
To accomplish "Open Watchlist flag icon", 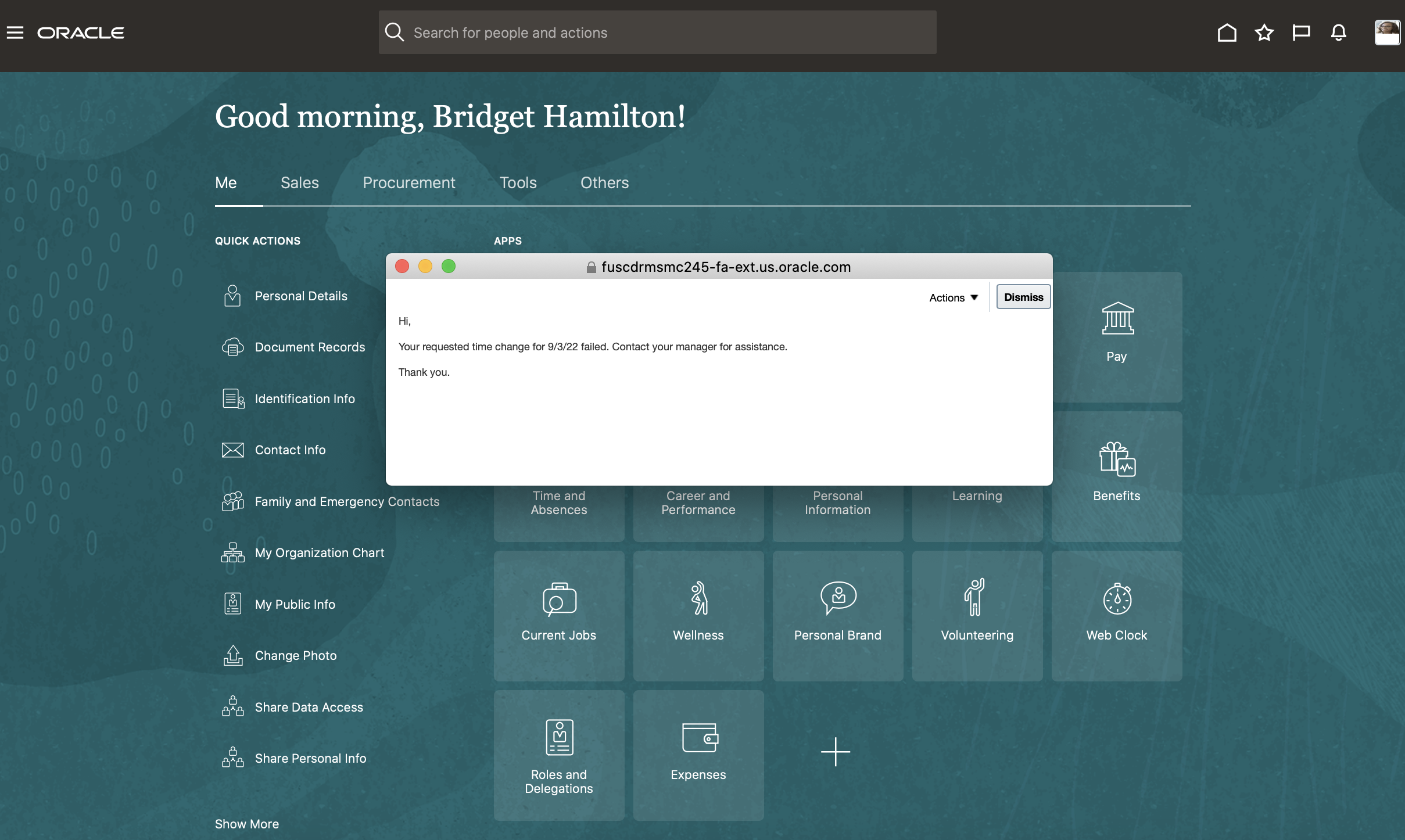I will coord(1301,33).
